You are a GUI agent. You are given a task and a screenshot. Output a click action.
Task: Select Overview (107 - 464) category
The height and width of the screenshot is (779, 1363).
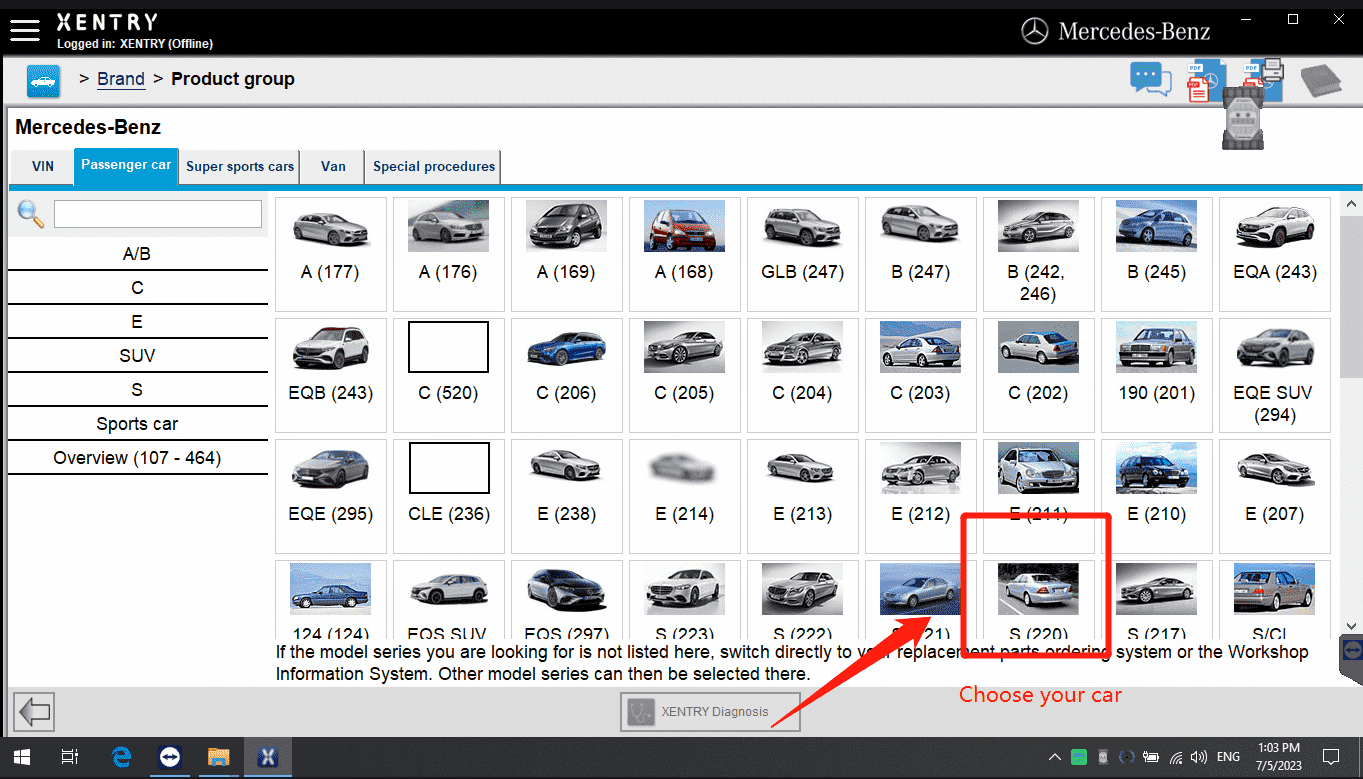tap(137, 458)
